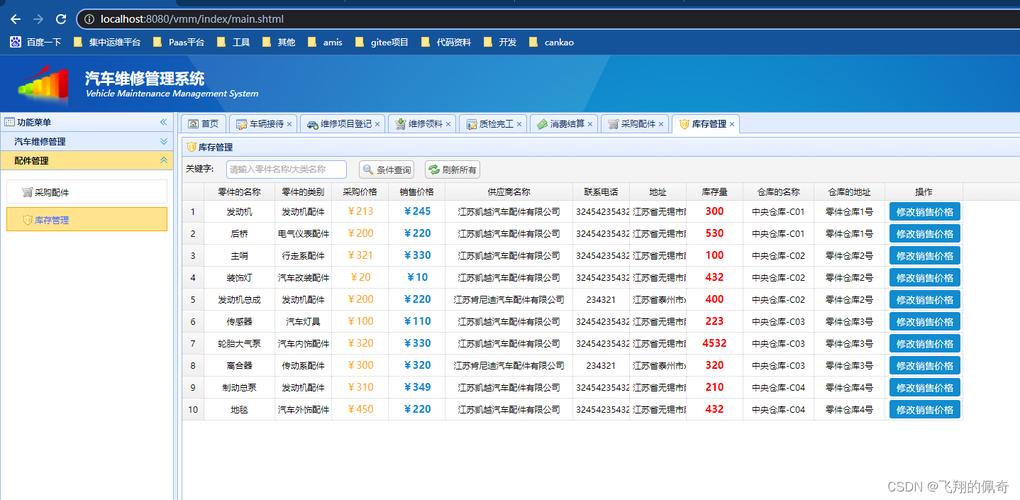The width and height of the screenshot is (1020, 500).
Task: Close the 车辆接待 tab
Action: 289,124
